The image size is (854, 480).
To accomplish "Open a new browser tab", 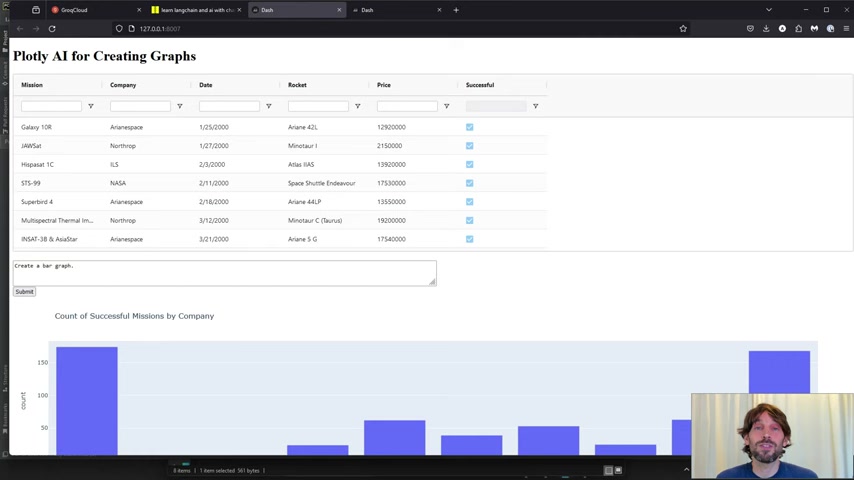I will (x=456, y=10).
